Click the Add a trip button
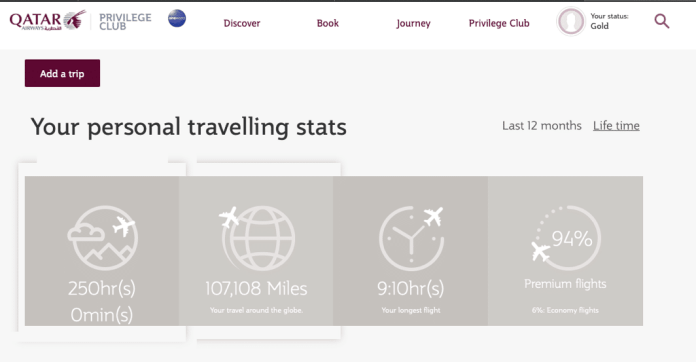The width and height of the screenshot is (696, 362). [62, 73]
